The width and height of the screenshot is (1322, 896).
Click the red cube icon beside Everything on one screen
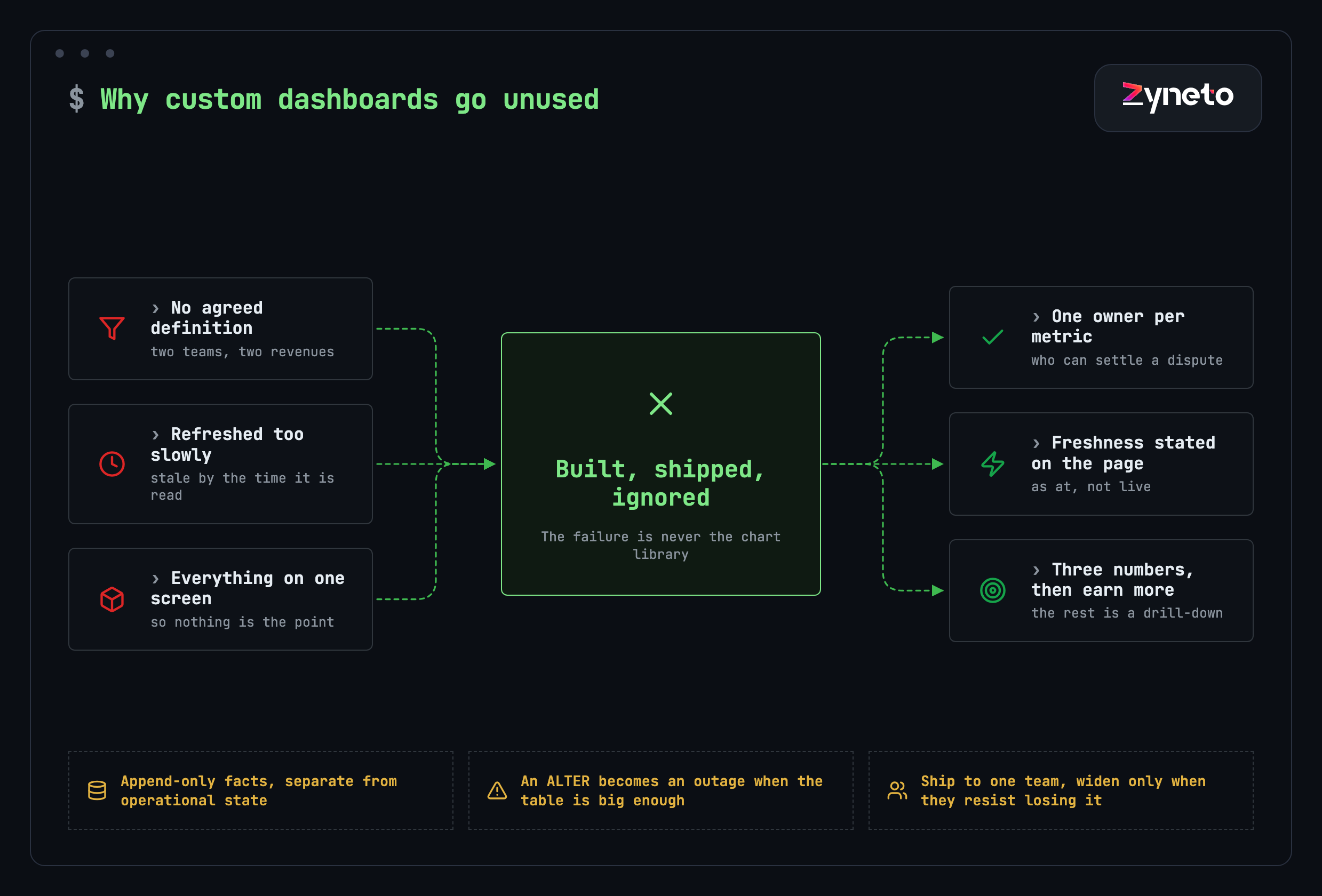(112, 599)
